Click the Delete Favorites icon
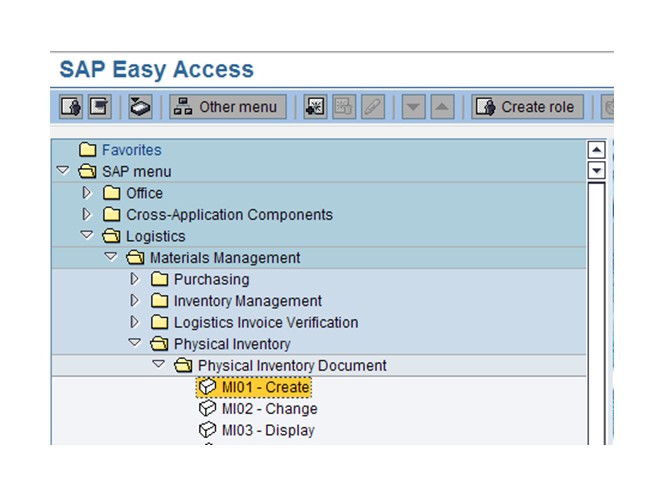This screenshot has height=497, width=669. [x=344, y=107]
